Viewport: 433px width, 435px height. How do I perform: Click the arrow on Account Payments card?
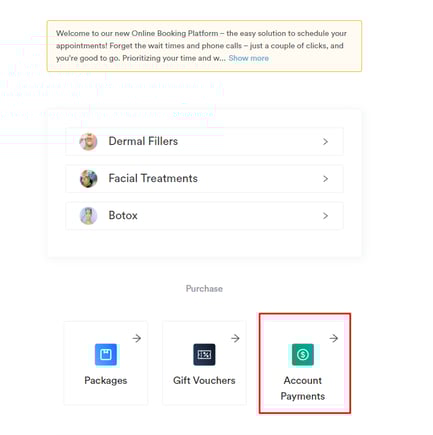pos(334,338)
